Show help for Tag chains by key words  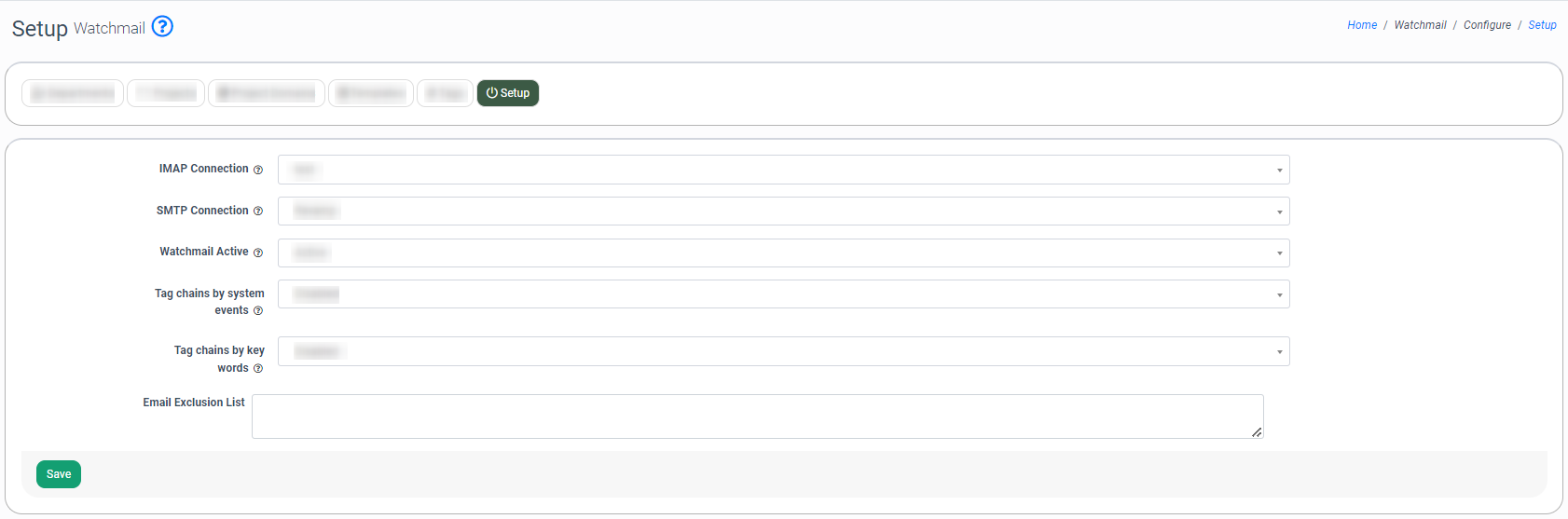tap(258, 369)
